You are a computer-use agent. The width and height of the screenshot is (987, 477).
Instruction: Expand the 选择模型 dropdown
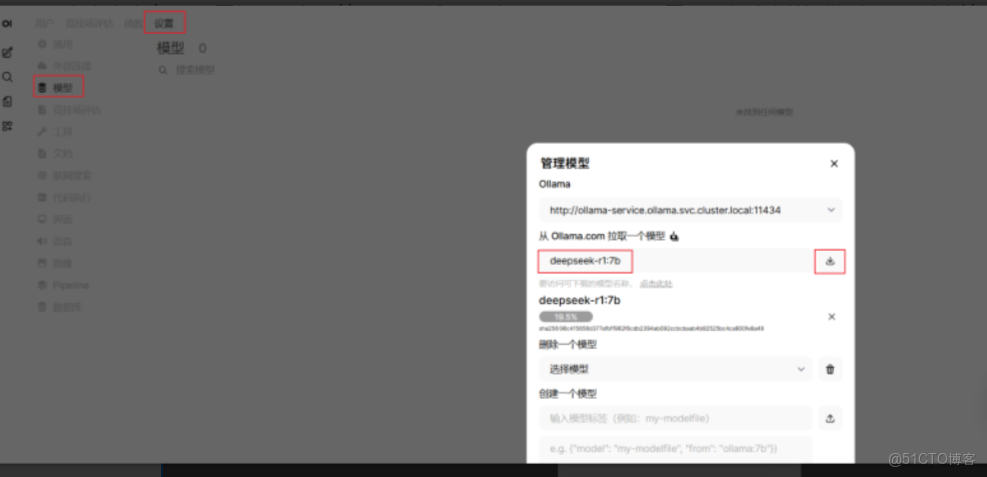(675, 369)
